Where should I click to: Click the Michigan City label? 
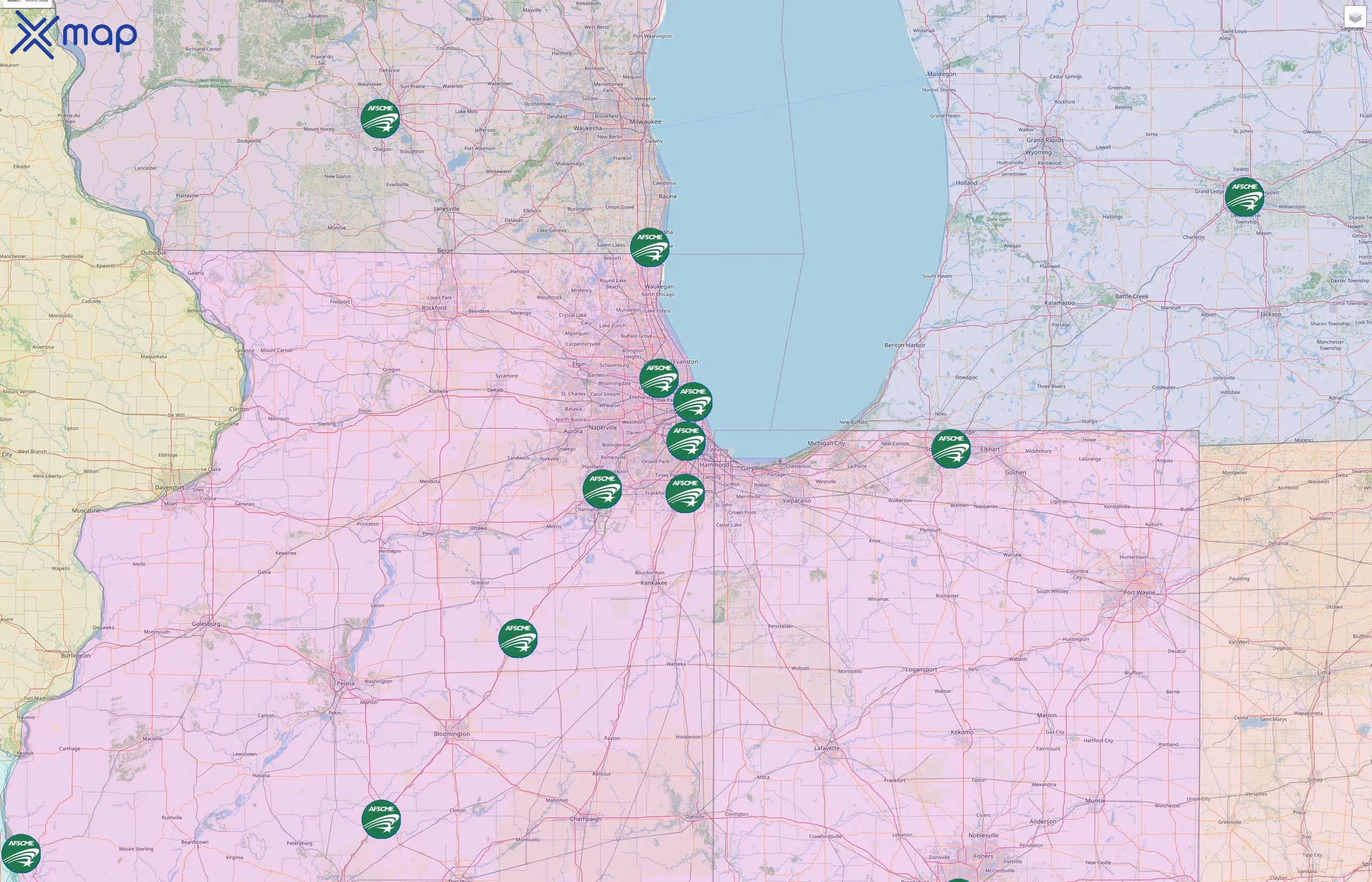[826, 443]
